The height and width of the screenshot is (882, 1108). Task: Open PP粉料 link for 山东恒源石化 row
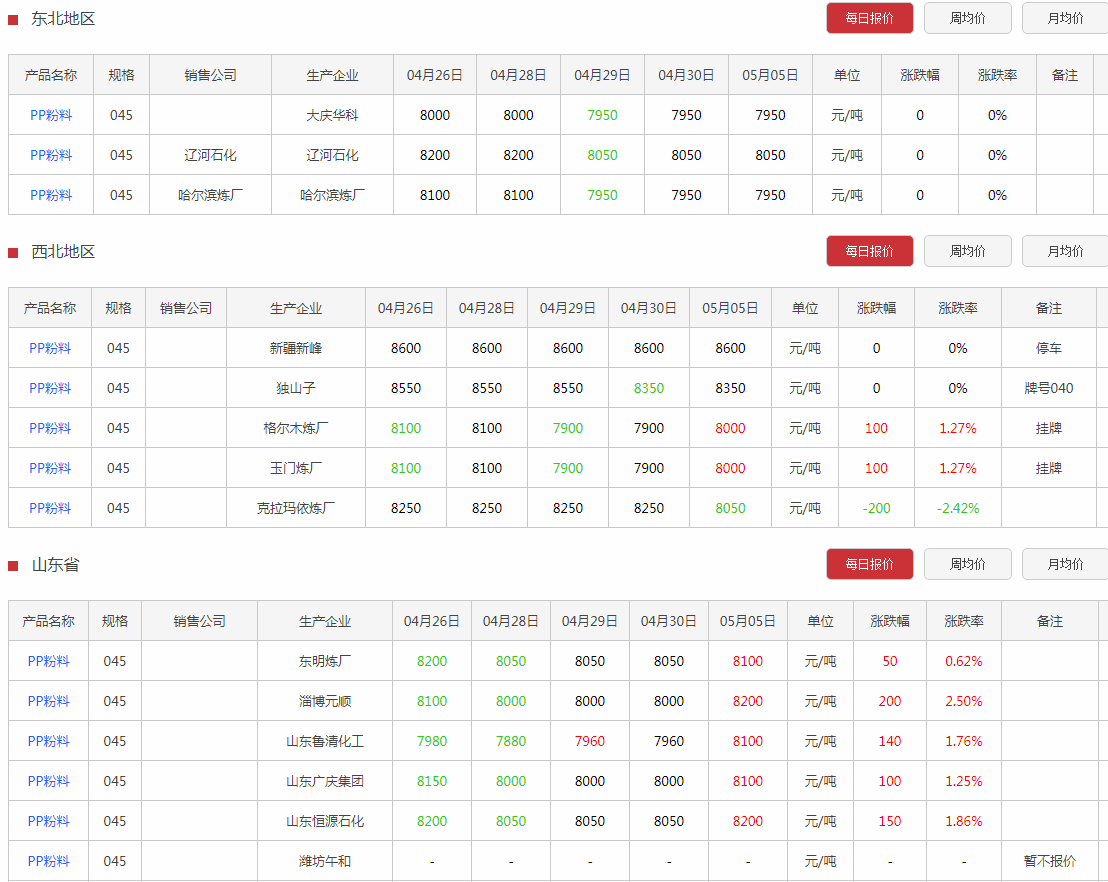(48, 821)
